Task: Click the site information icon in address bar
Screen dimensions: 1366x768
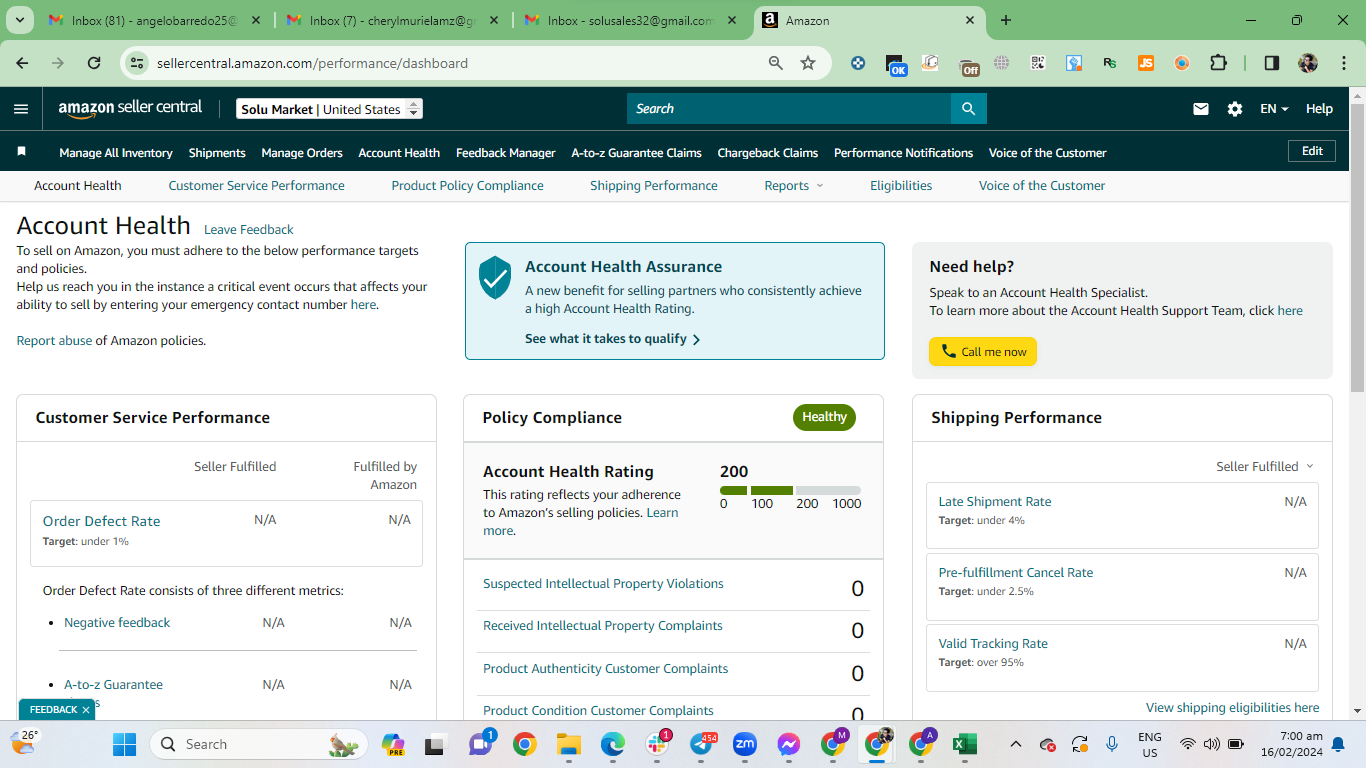Action: 136,63
